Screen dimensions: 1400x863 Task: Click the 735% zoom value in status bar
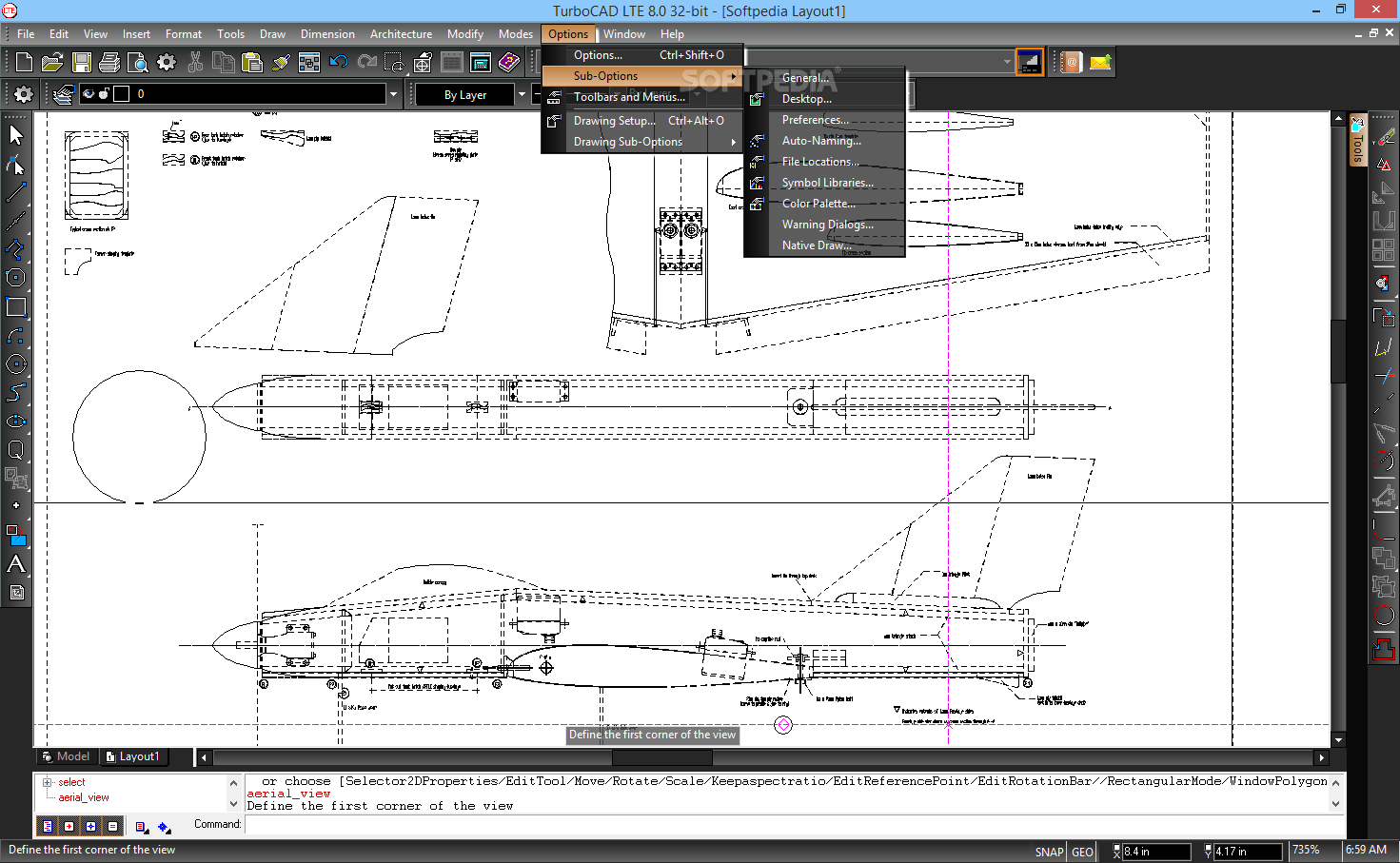pos(1306,851)
